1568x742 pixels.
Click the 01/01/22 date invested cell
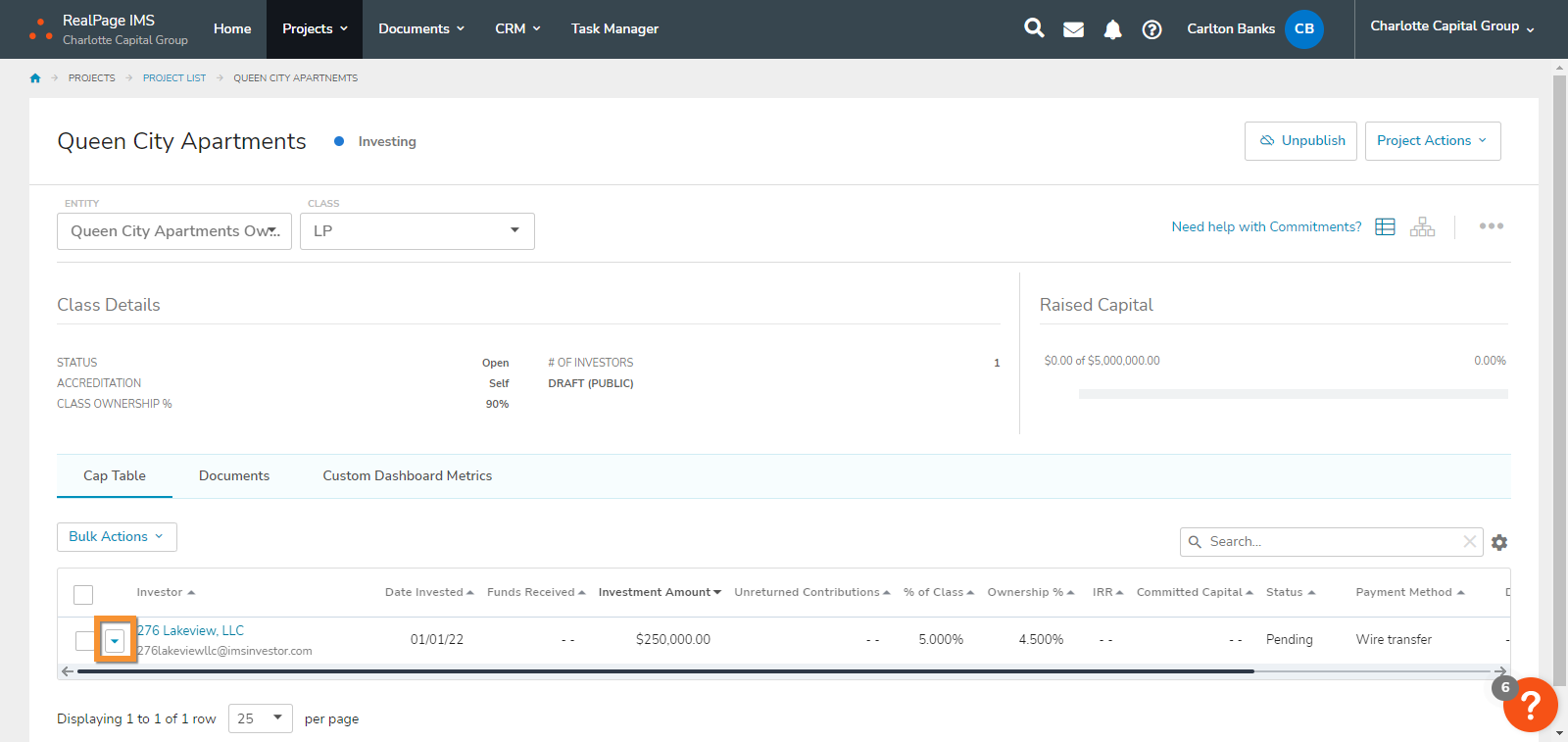pos(437,640)
